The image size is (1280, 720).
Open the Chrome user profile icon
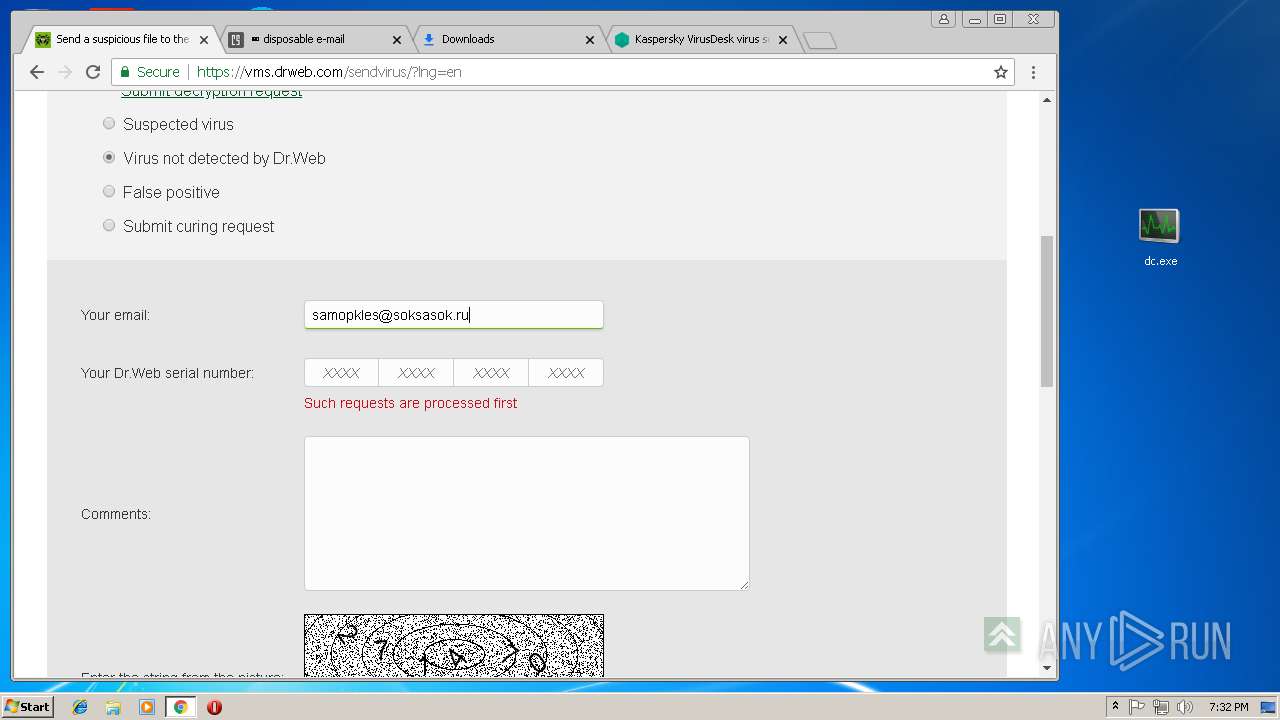tap(943, 19)
